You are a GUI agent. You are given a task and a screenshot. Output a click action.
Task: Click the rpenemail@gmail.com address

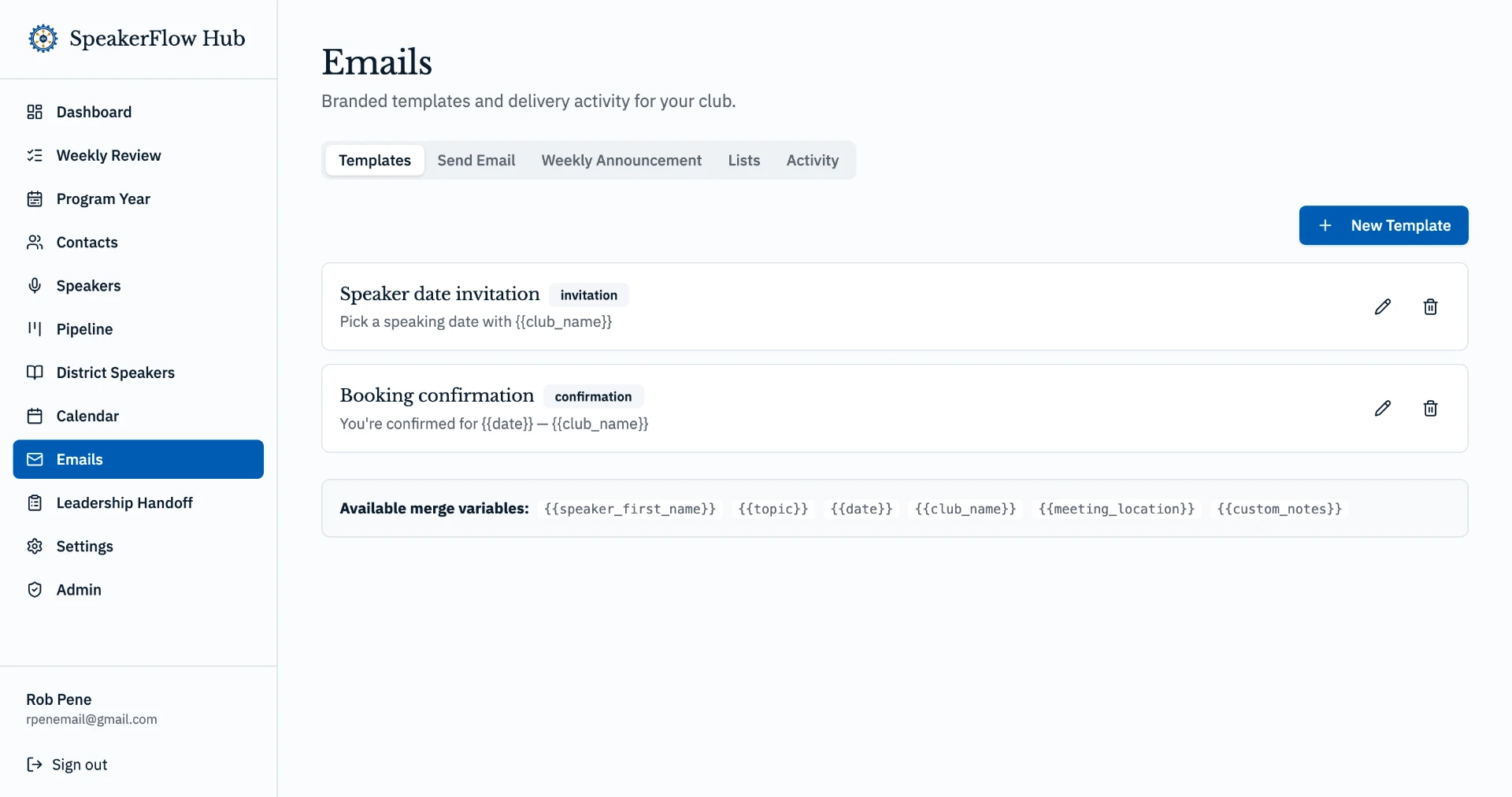[x=91, y=719]
